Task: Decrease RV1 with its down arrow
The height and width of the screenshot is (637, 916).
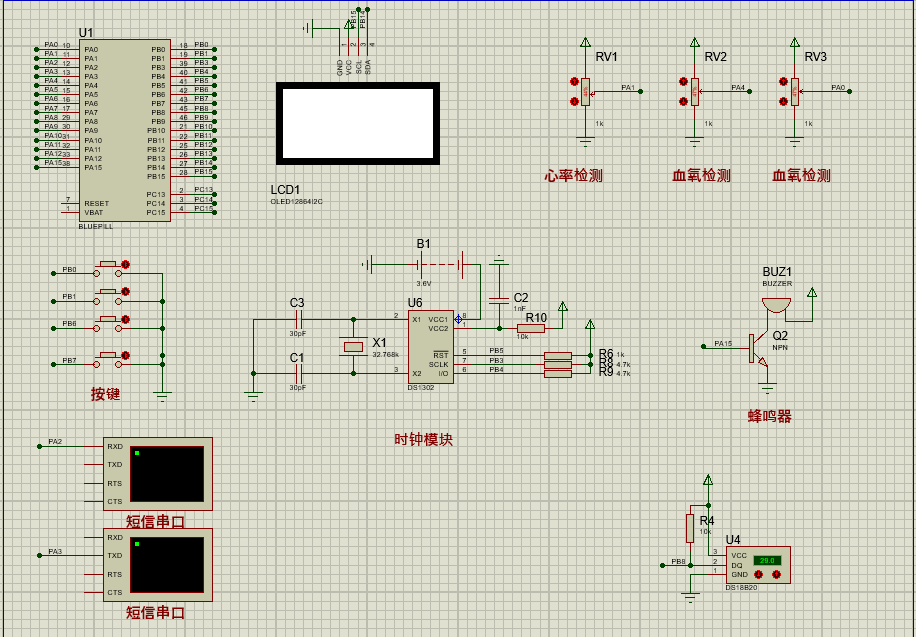Action: point(574,102)
